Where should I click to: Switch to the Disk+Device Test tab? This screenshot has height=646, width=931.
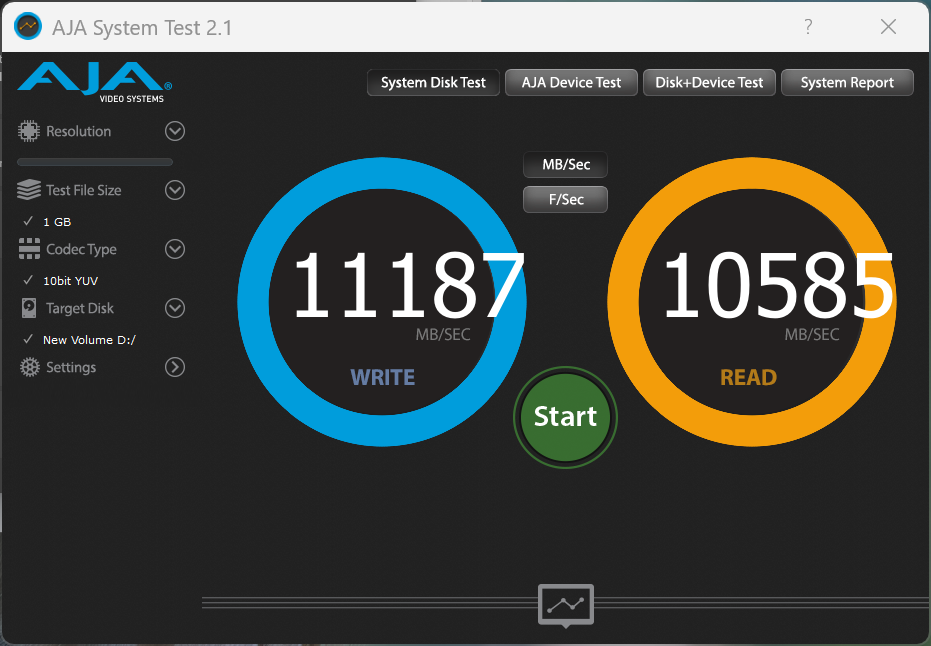click(709, 83)
